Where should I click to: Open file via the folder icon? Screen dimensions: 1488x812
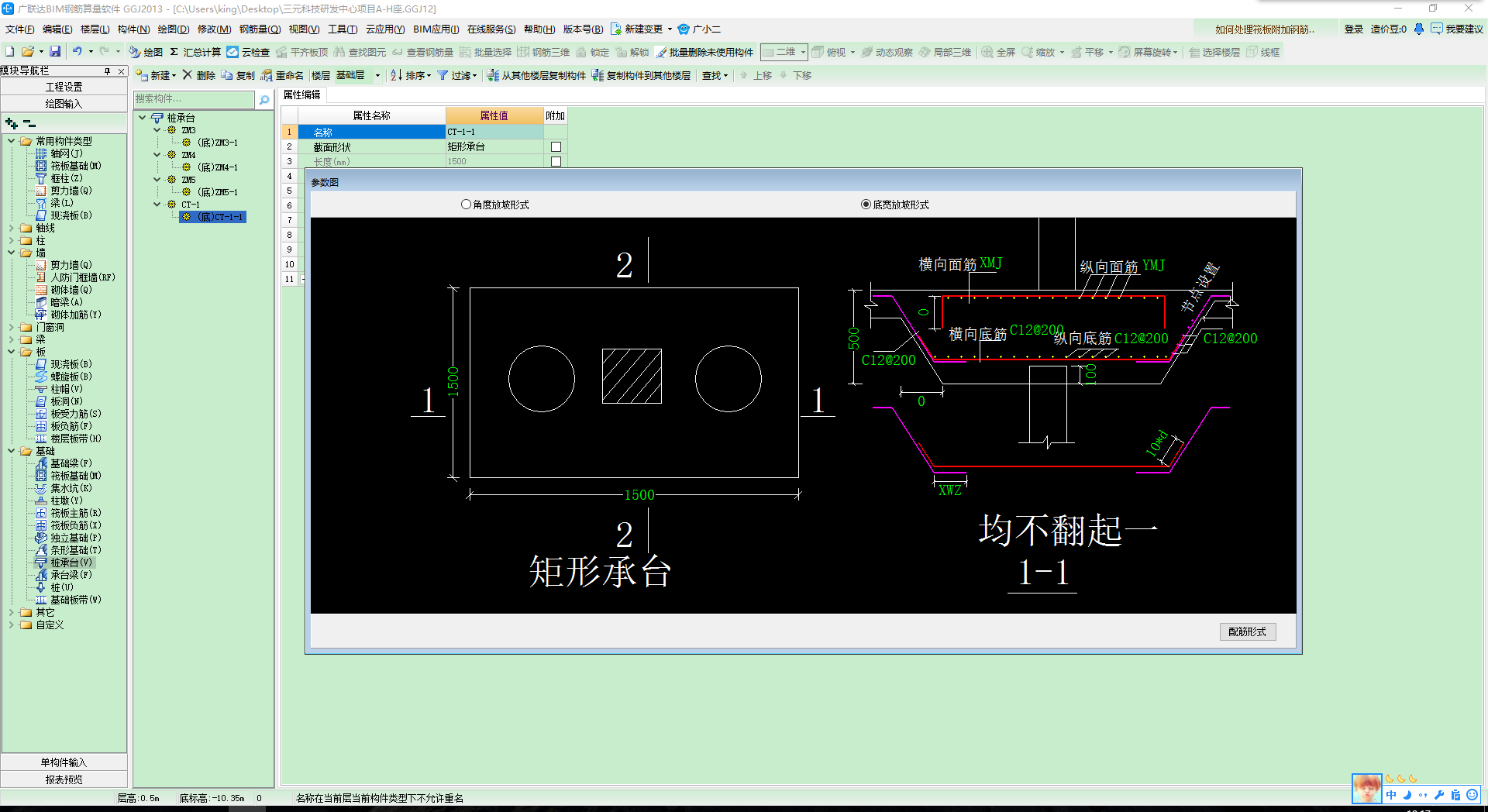28,52
